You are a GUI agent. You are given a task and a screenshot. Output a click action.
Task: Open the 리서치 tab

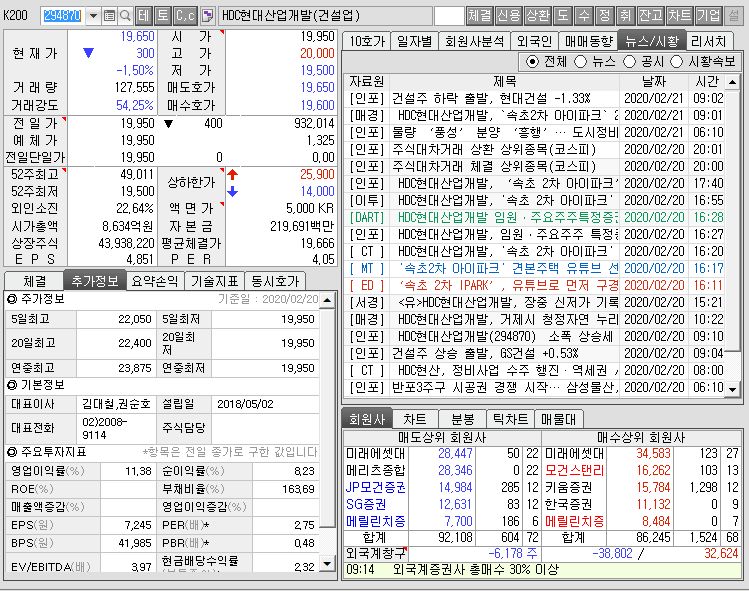709,41
